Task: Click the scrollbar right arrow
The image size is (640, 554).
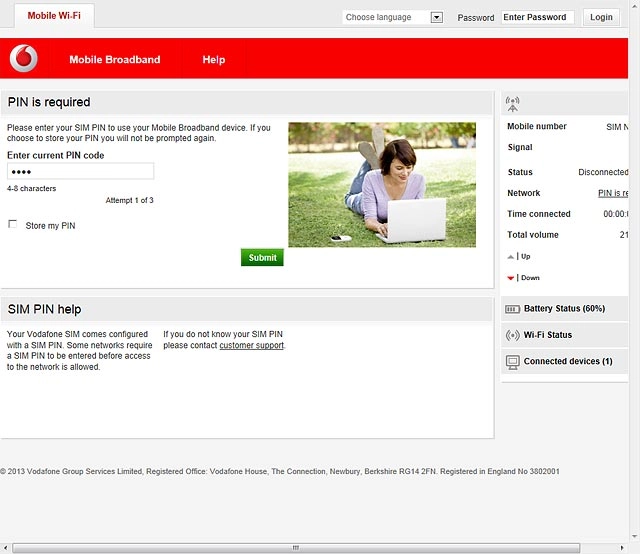Action: pyautogui.click(x=622, y=548)
